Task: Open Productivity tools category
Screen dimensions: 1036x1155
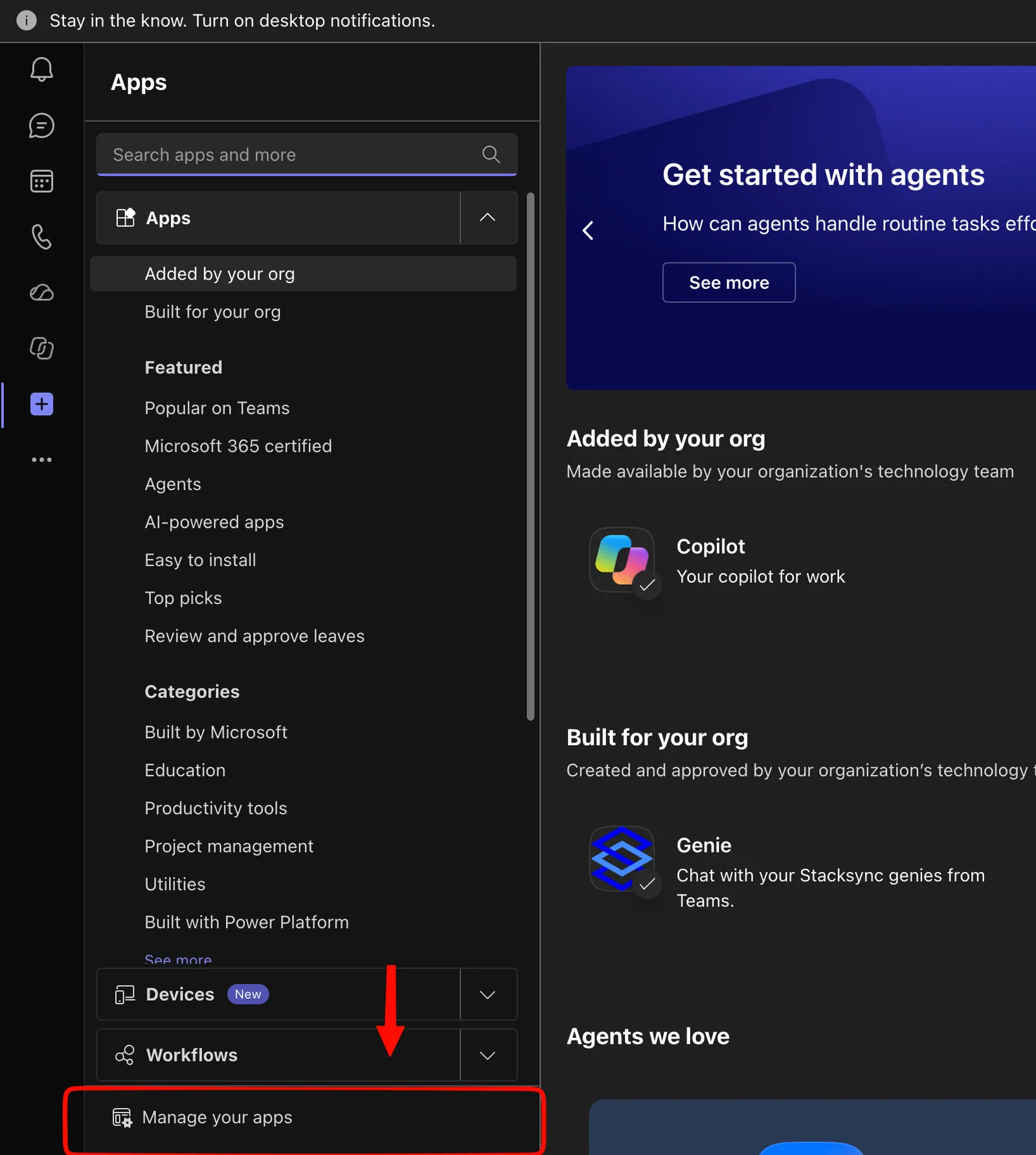Action: click(216, 809)
